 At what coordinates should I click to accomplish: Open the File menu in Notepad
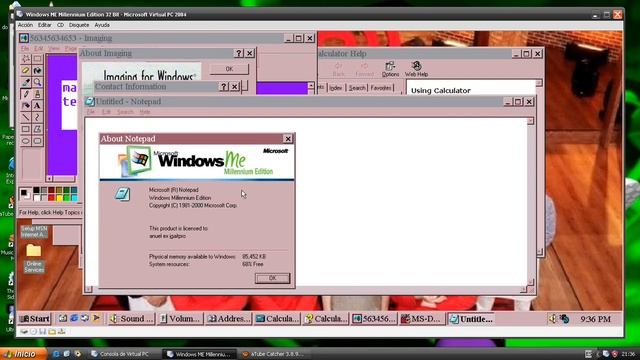[91, 112]
